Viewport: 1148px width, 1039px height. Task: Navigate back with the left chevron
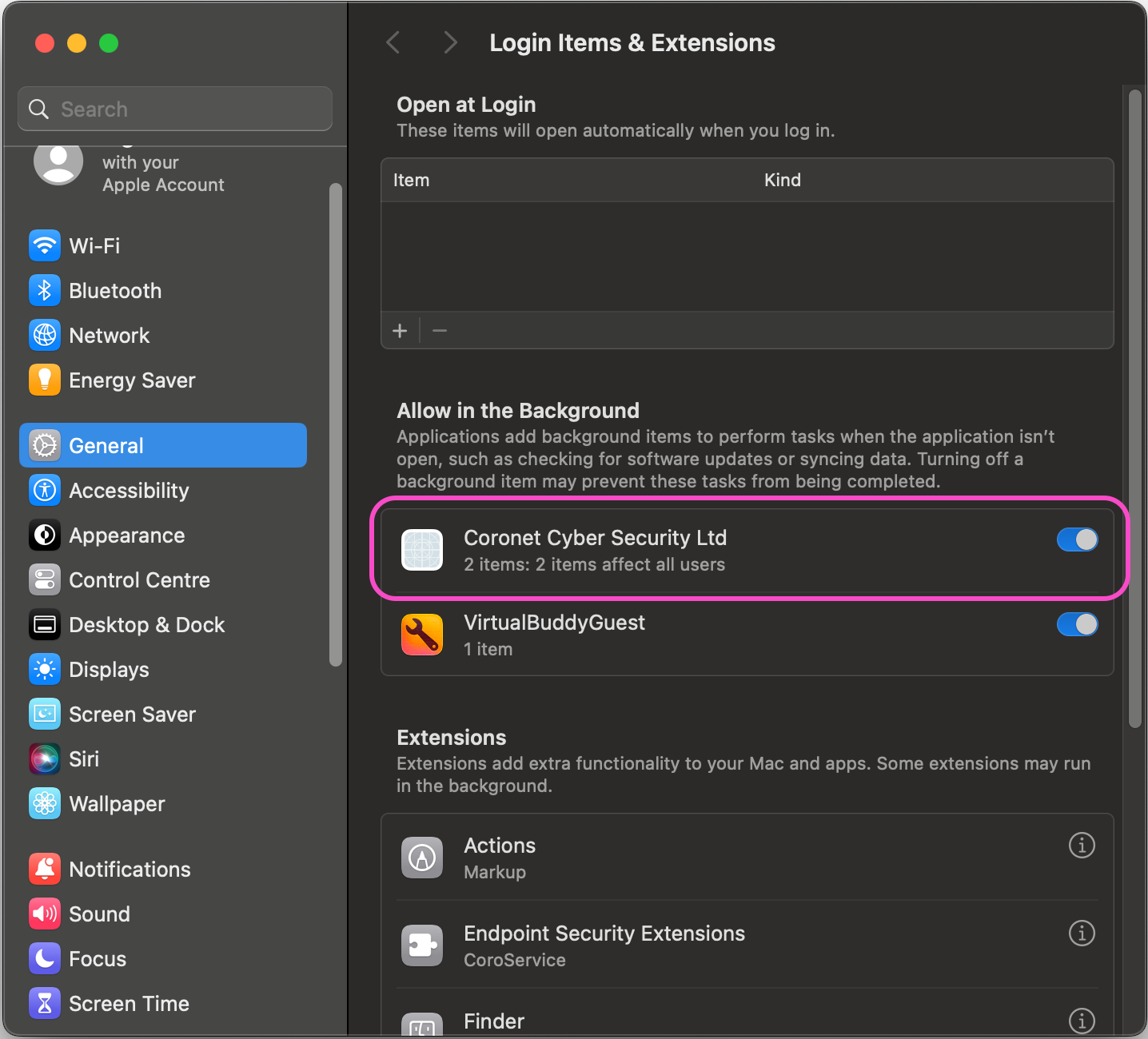pos(393,42)
